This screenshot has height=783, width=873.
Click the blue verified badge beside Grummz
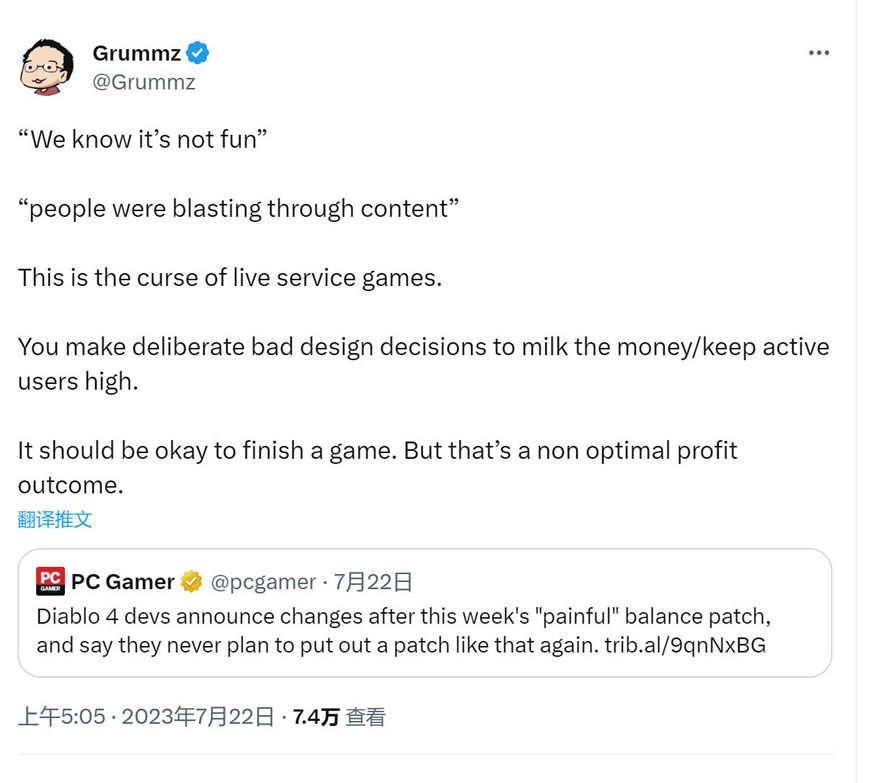[197, 53]
